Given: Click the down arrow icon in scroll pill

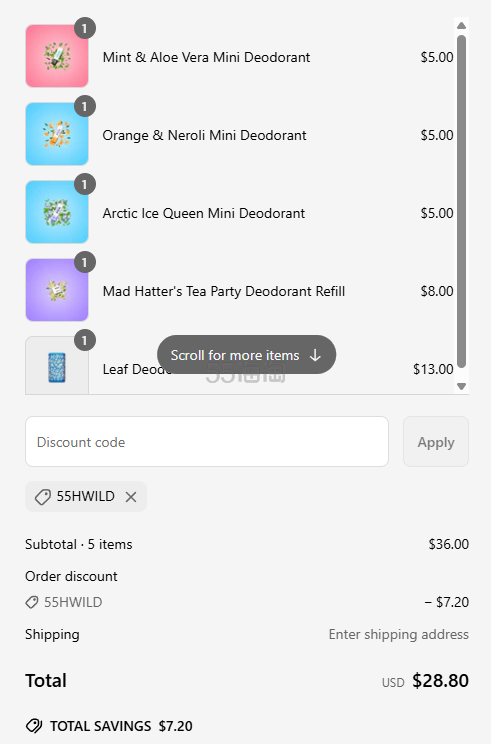Looking at the screenshot, I should 315,355.
